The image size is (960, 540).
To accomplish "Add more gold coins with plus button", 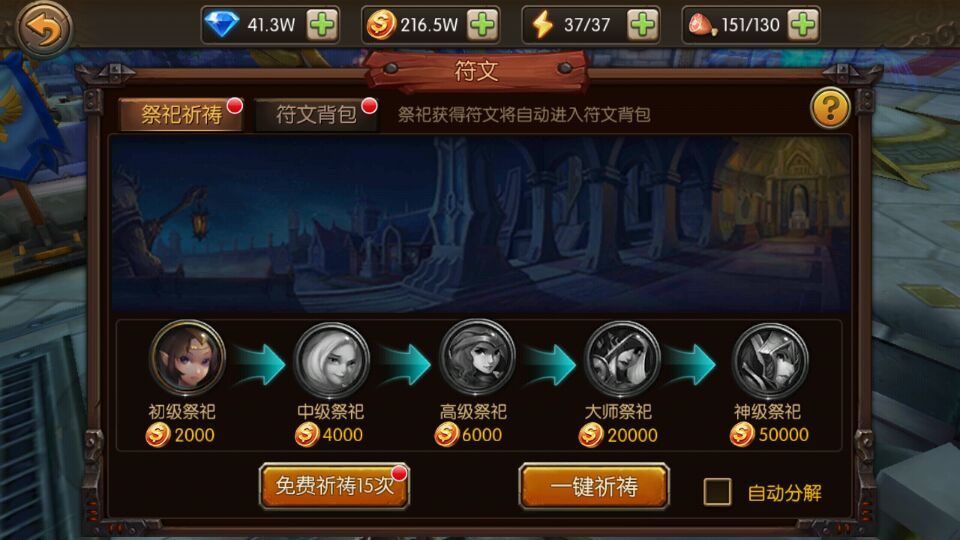I will click(x=482, y=25).
